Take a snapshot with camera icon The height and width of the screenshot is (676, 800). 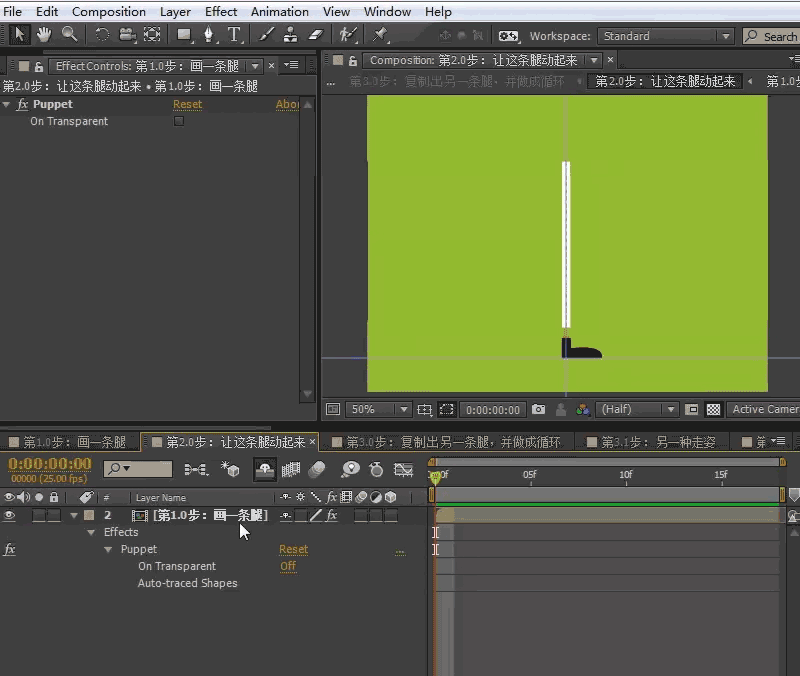(539, 410)
